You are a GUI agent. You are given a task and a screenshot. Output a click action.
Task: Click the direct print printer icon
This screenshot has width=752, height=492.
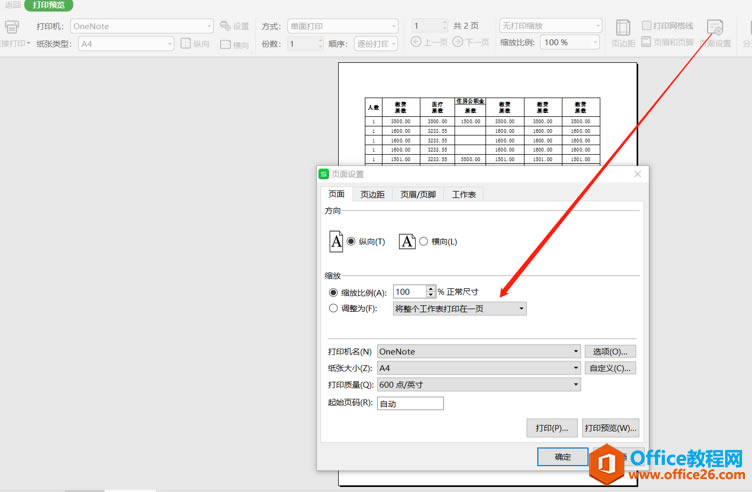tap(11, 28)
